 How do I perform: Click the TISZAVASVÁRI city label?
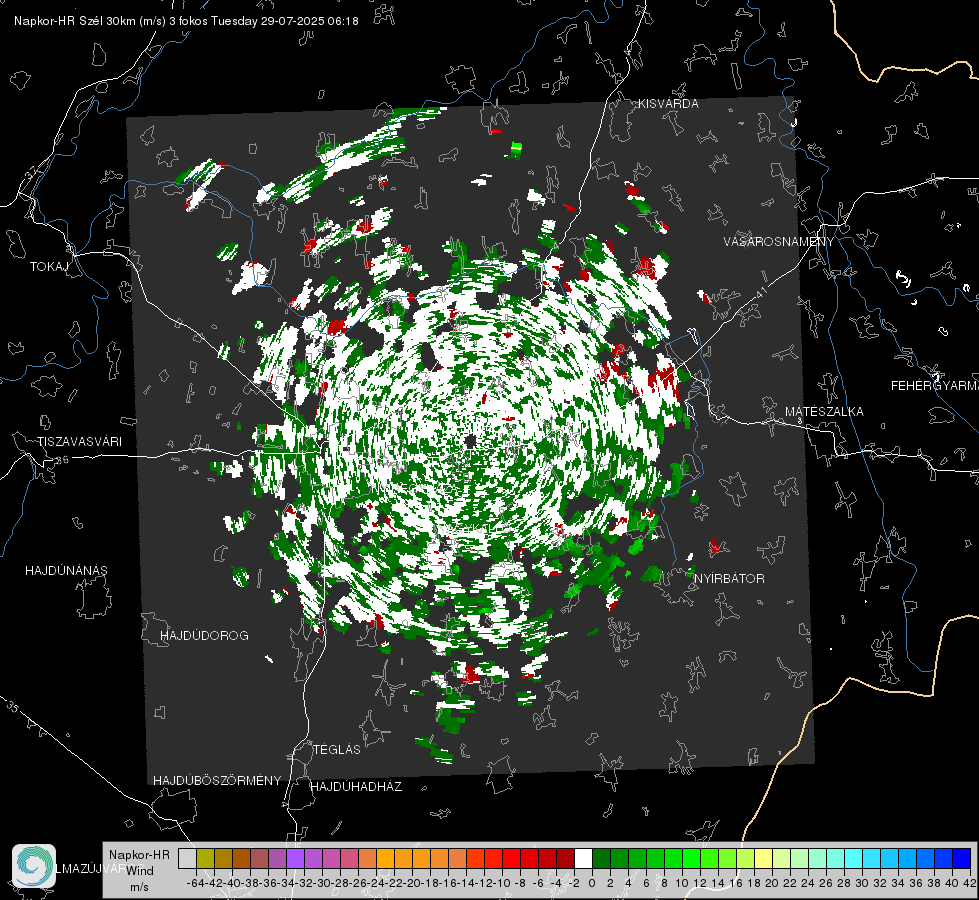(79, 442)
